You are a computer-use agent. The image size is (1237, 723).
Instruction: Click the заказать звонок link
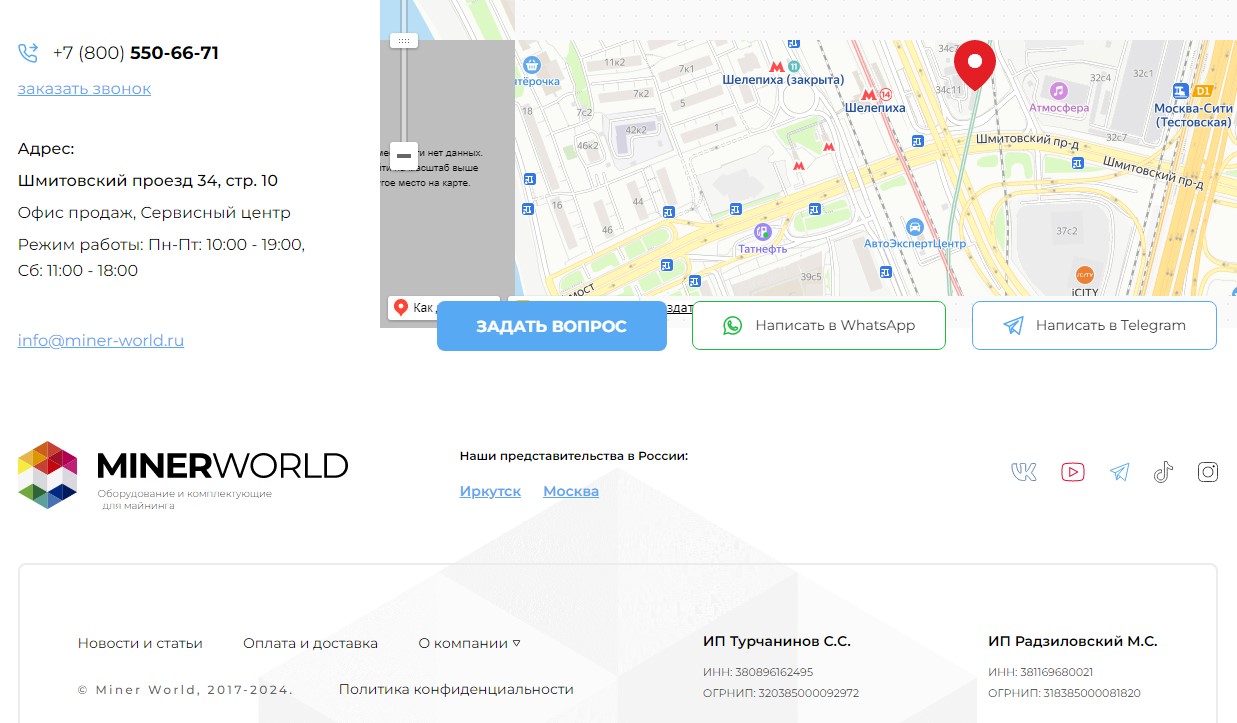pyautogui.click(x=84, y=88)
